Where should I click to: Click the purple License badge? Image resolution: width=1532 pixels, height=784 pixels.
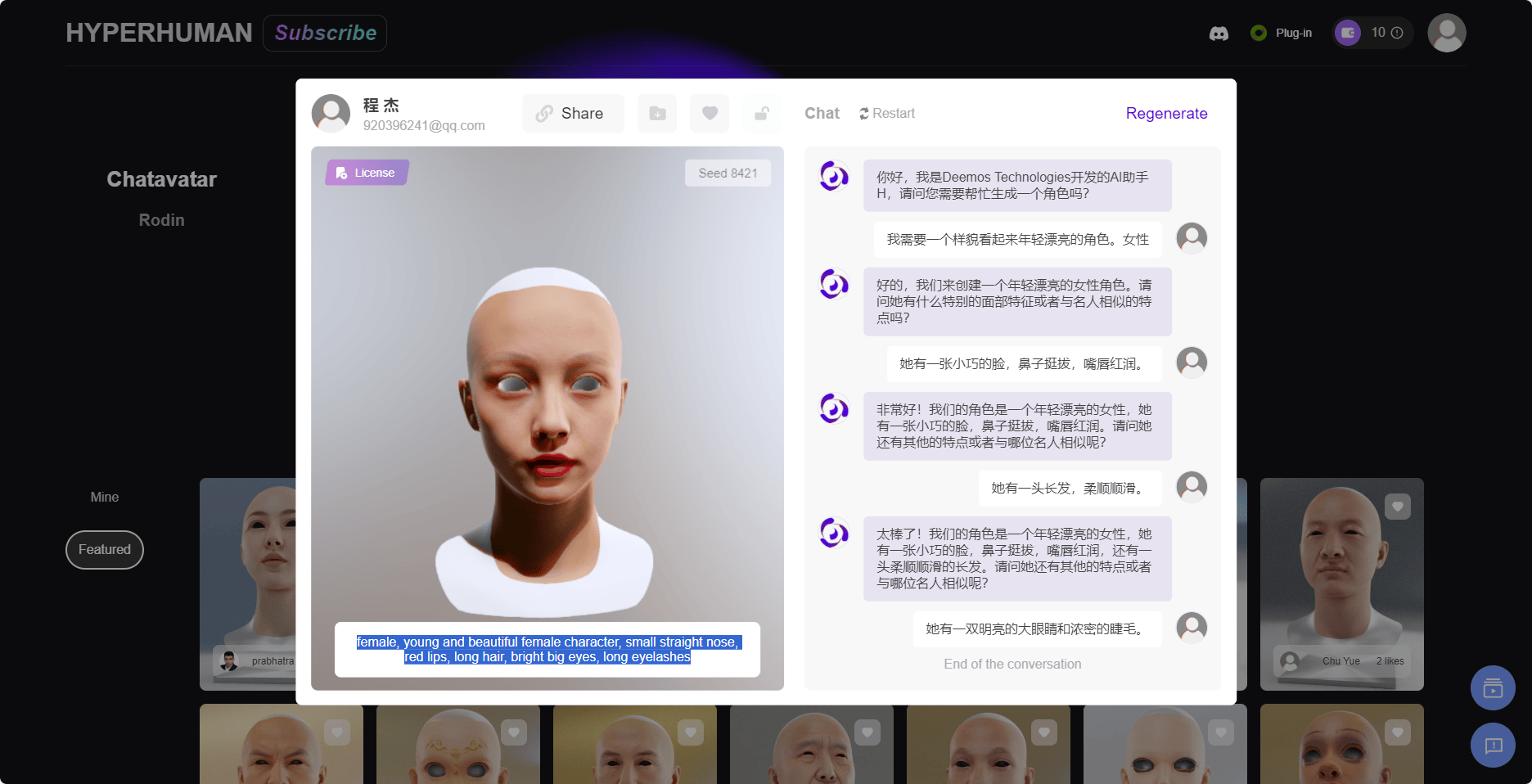click(367, 173)
